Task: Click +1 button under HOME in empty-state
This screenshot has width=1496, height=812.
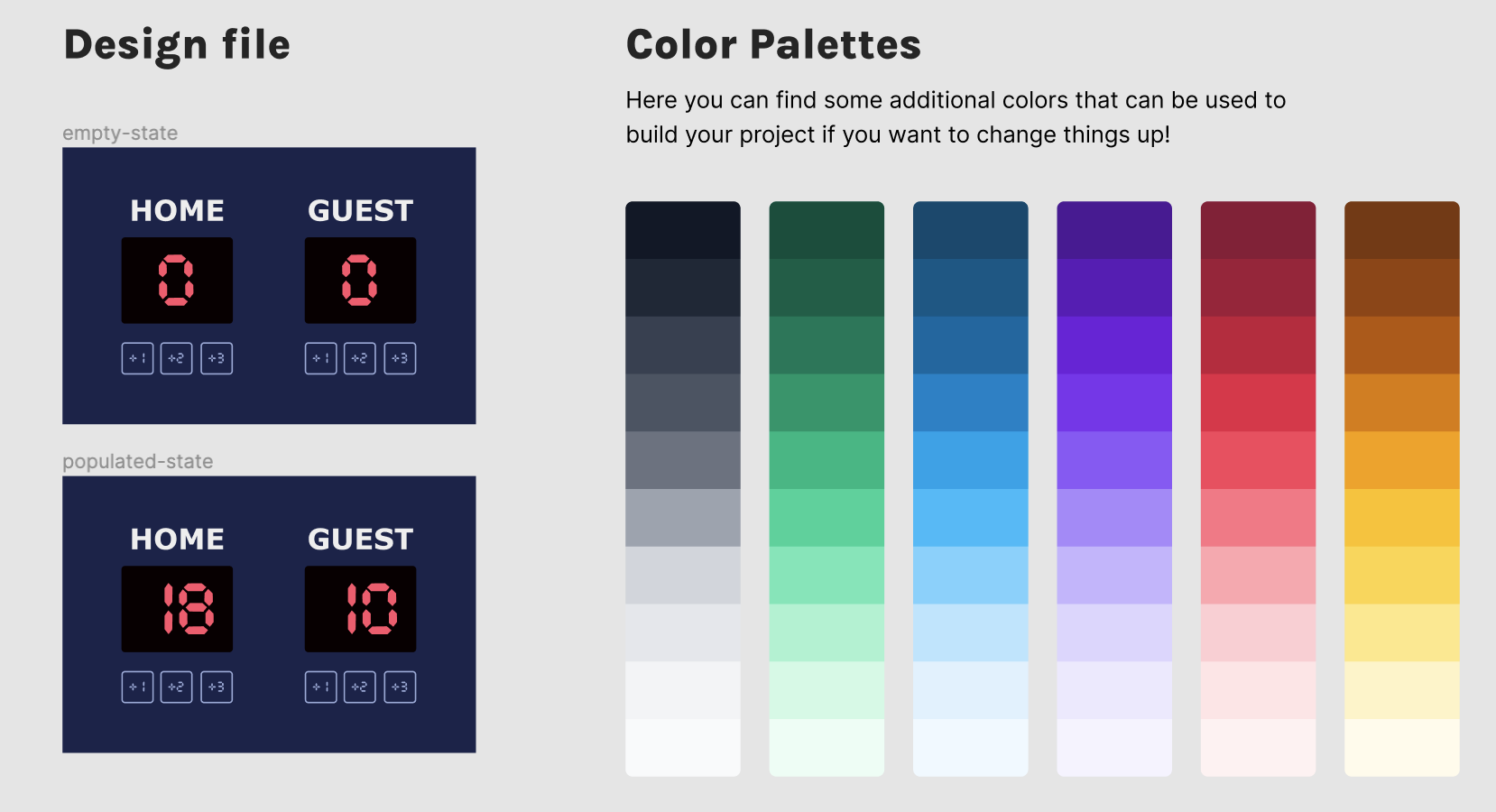Action: pyautogui.click(x=137, y=358)
